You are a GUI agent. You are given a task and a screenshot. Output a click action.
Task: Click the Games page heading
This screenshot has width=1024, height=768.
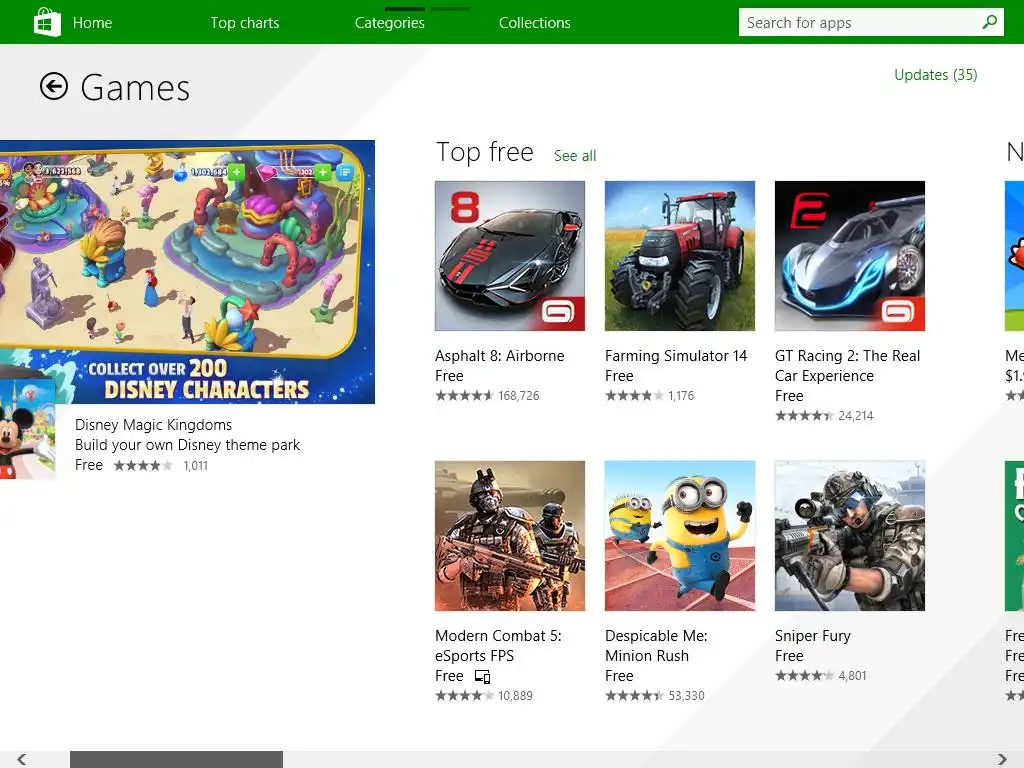coord(135,88)
